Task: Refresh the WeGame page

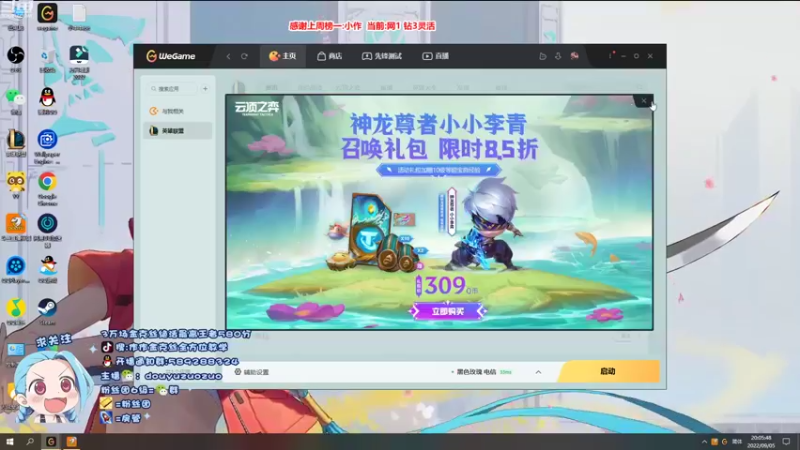Action: point(244,56)
